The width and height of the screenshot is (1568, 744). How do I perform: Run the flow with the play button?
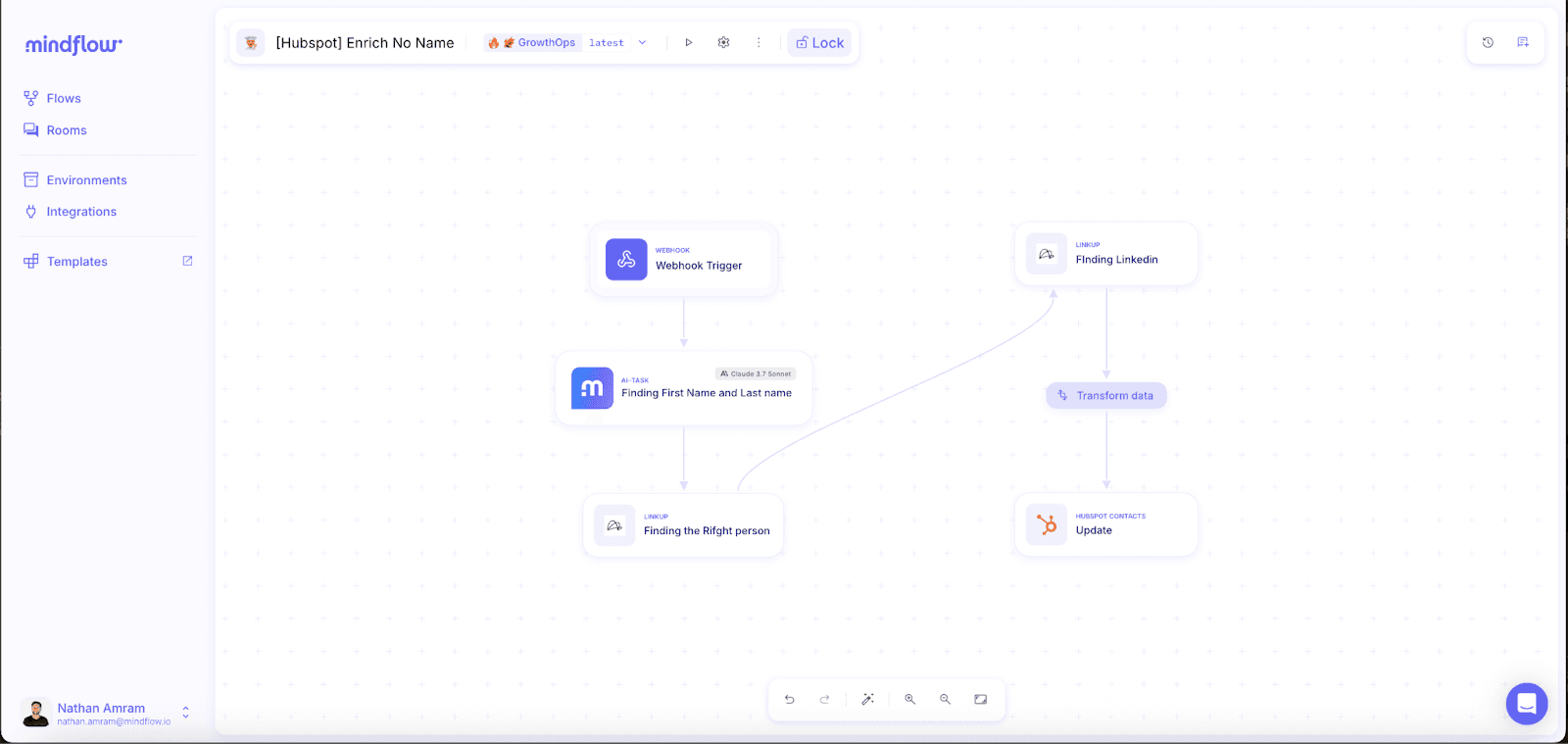689,43
